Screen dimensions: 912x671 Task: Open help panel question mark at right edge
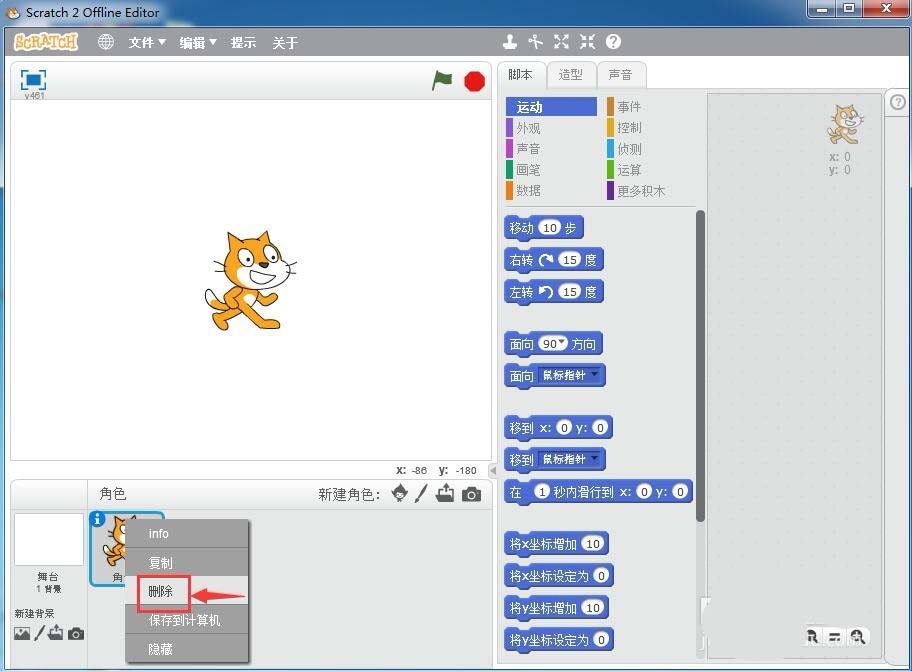(898, 102)
